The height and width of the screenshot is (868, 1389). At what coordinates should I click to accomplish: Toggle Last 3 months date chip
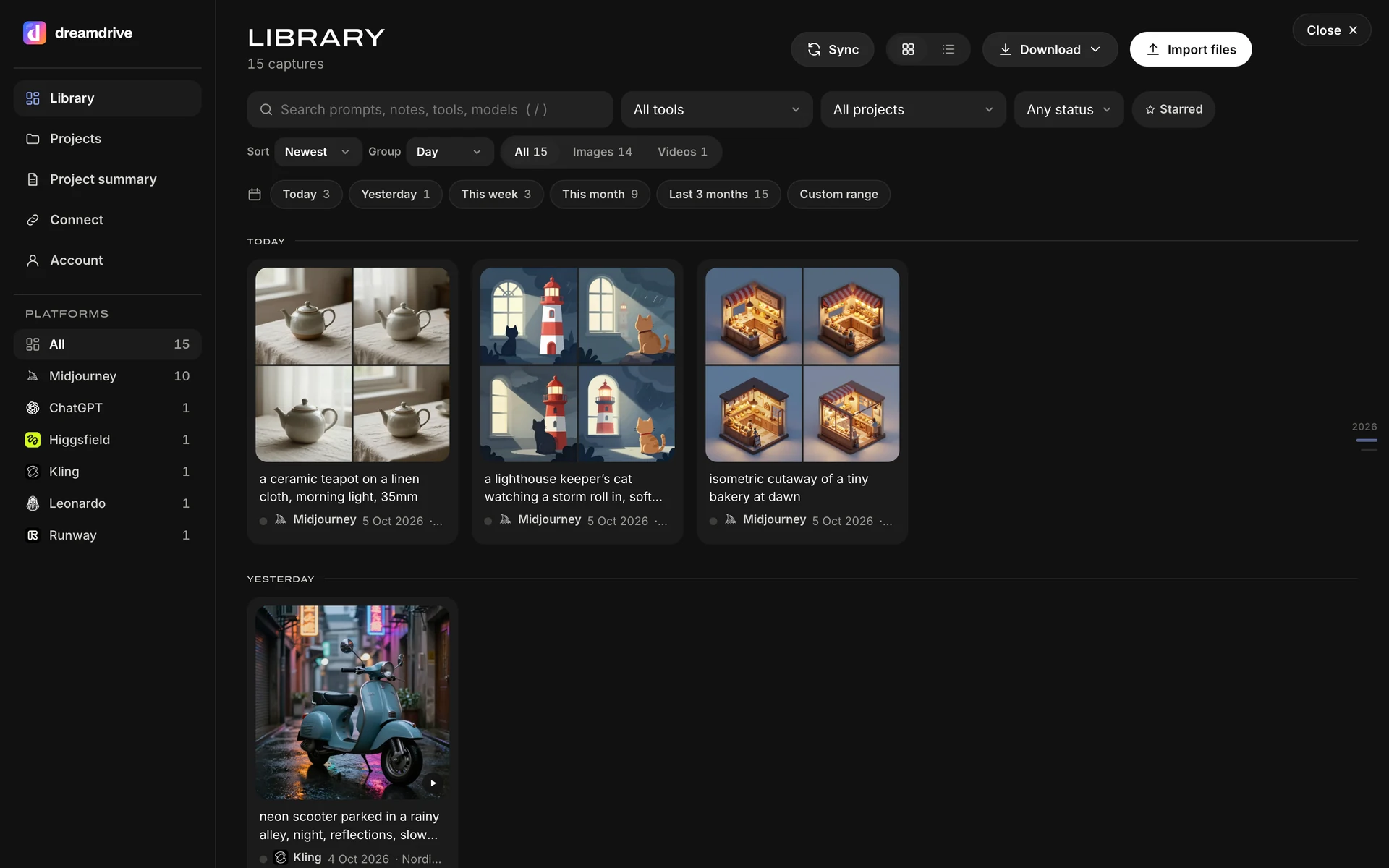718,194
